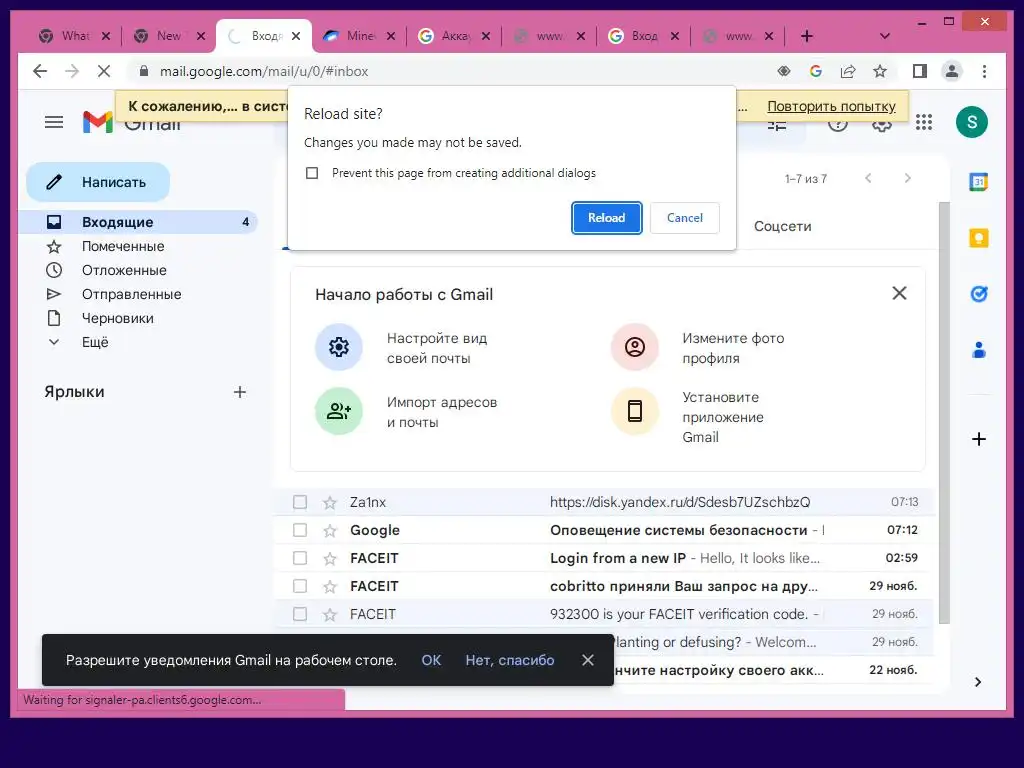Open the Входящие inbox folder

point(138,222)
